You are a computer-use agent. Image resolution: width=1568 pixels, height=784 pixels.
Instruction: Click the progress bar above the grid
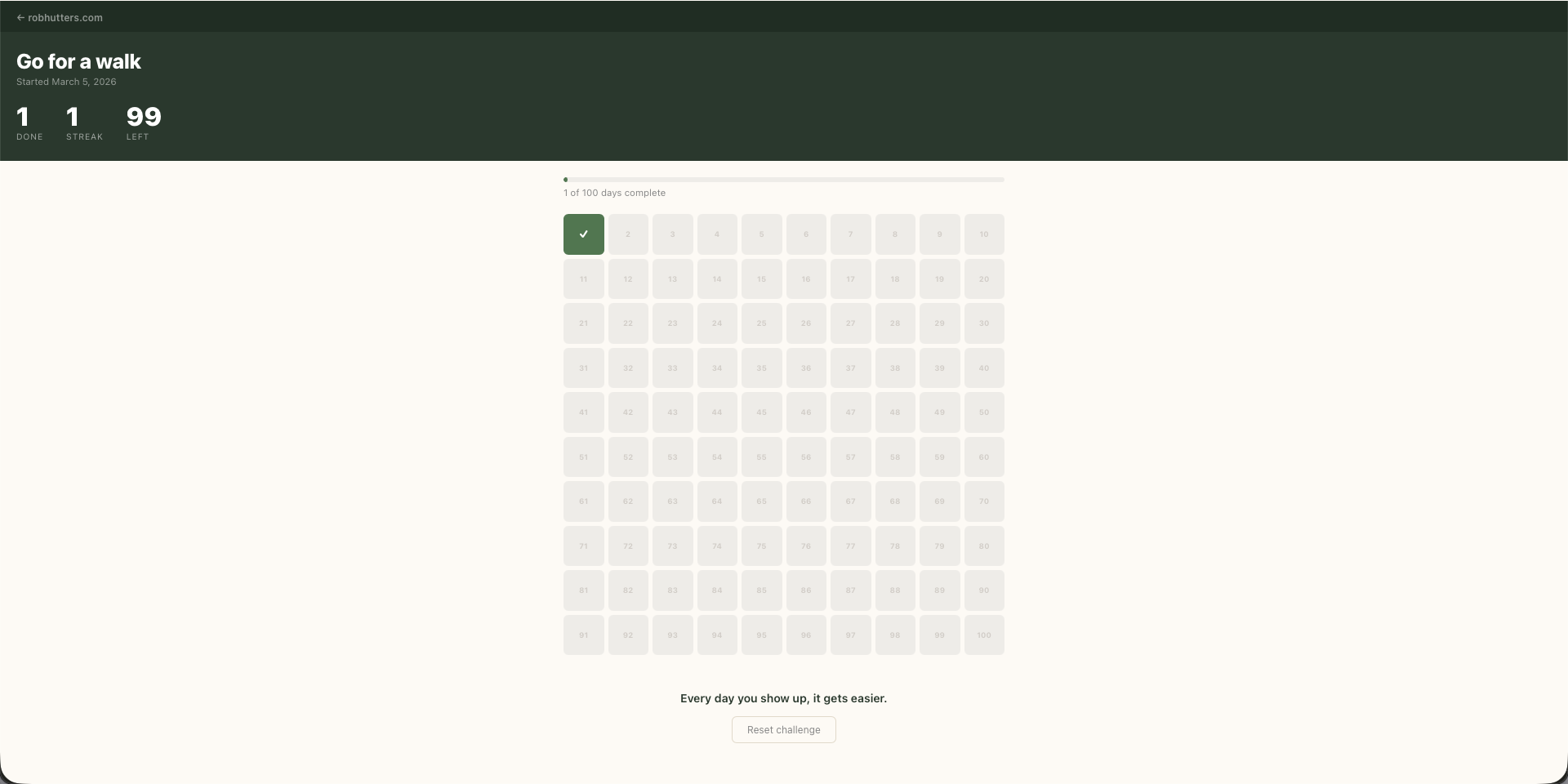pos(783,180)
